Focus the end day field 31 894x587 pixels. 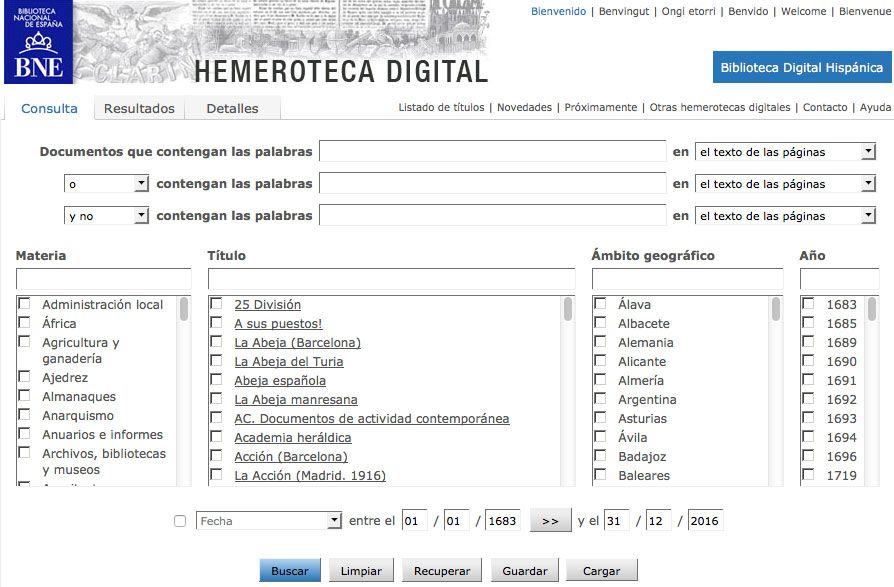[616, 521]
